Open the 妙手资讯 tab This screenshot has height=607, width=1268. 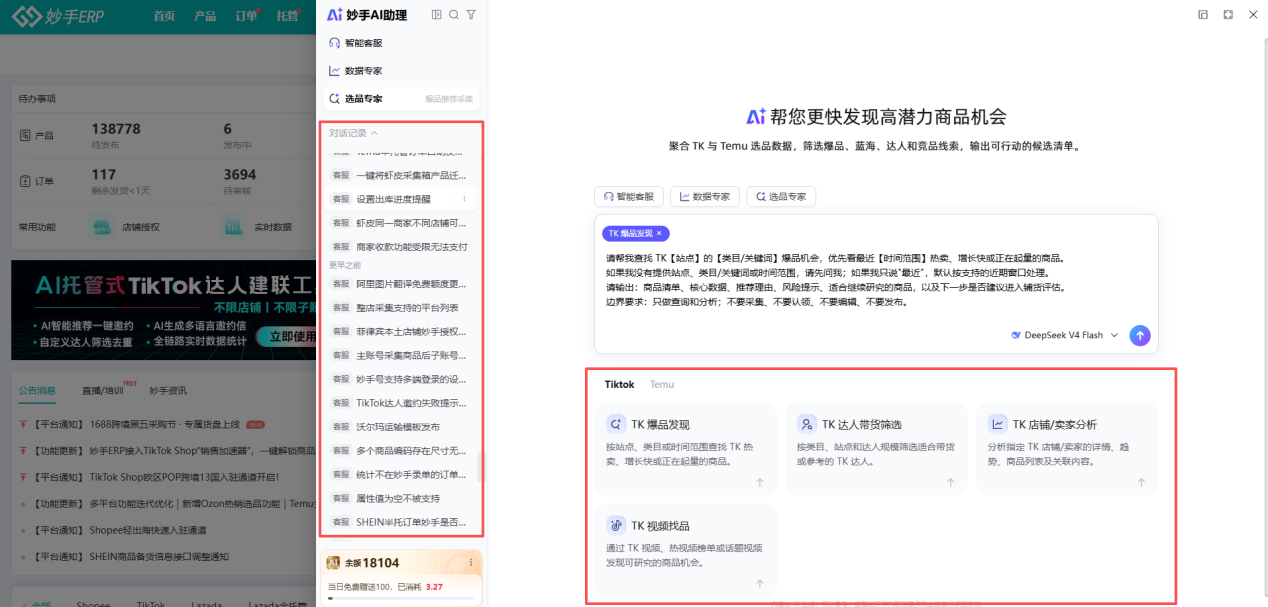(x=168, y=390)
